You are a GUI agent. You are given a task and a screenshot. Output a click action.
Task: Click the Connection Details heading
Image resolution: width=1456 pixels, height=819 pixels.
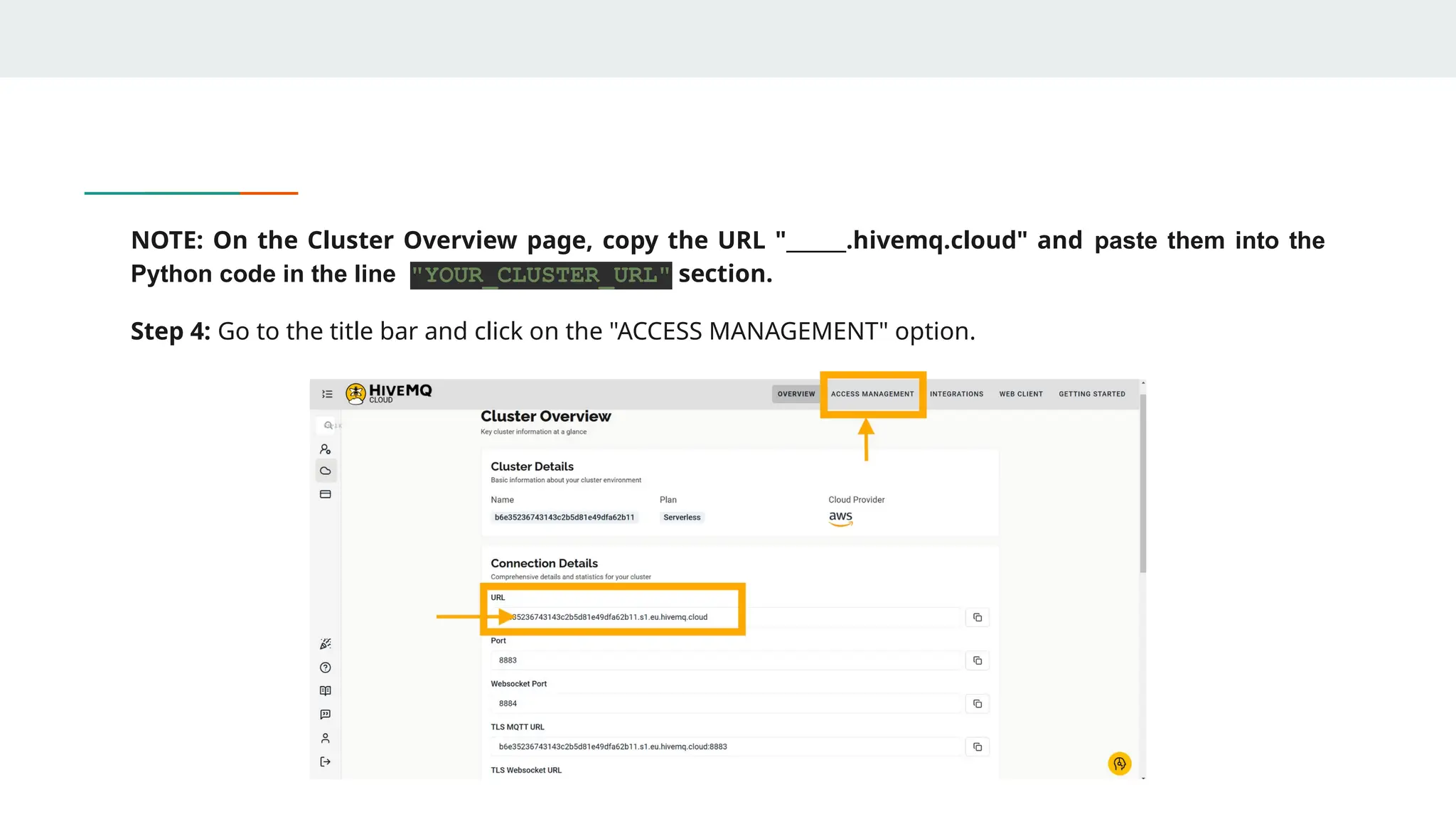pyautogui.click(x=544, y=563)
